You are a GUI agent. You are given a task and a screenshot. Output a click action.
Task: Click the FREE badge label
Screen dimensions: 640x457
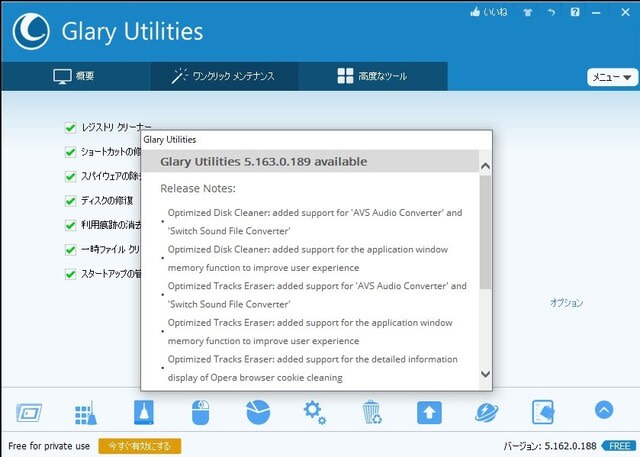click(619, 446)
